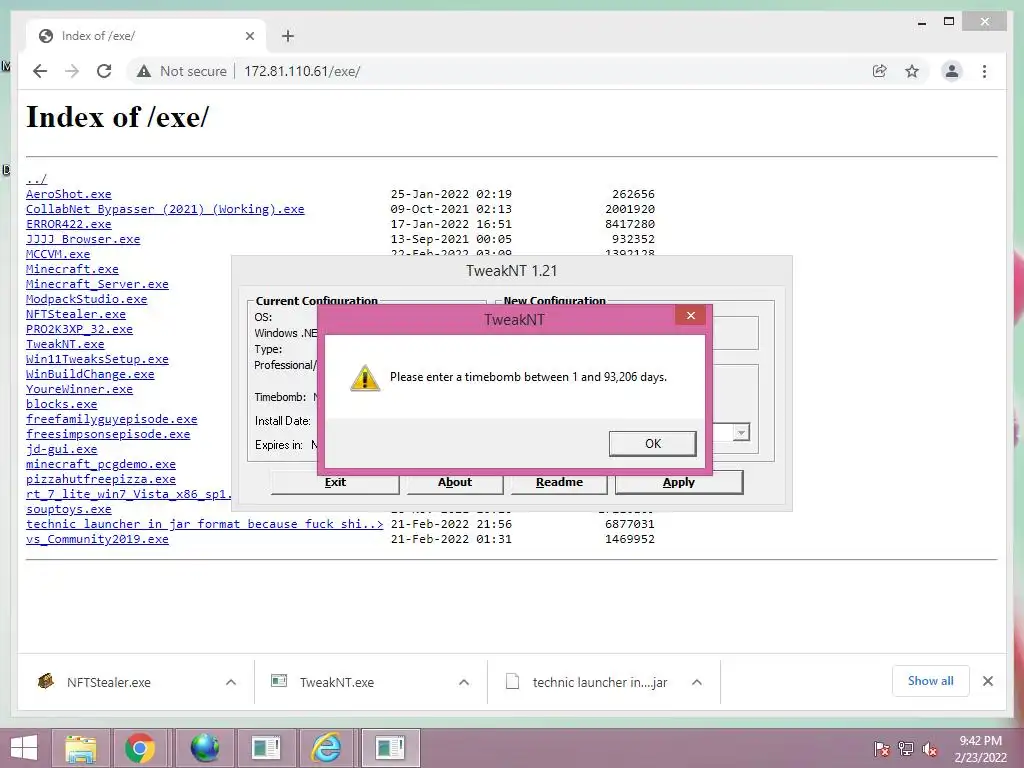This screenshot has width=1024, height=768.
Task: Open the technic launcher in jar format link
Action: pyautogui.click(x=204, y=524)
